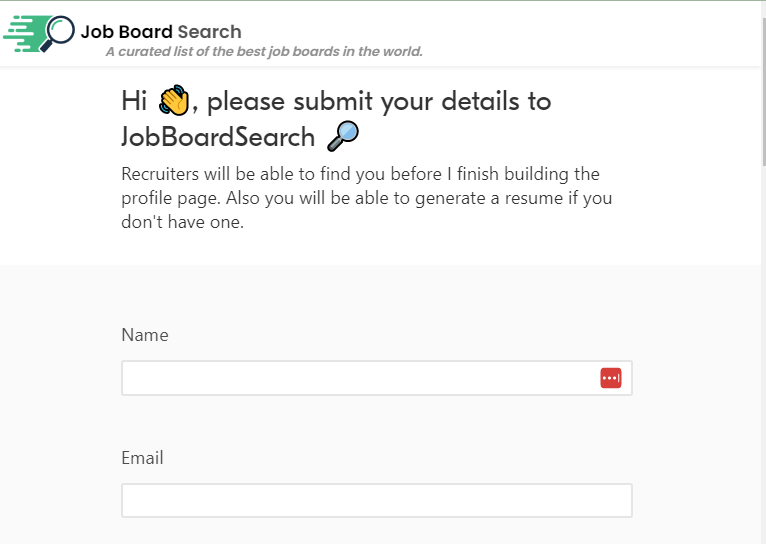The height and width of the screenshot is (544, 766).
Task: Click the "Recruiters will be able" paragraph
Action: pyautogui.click(x=360, y=175)
